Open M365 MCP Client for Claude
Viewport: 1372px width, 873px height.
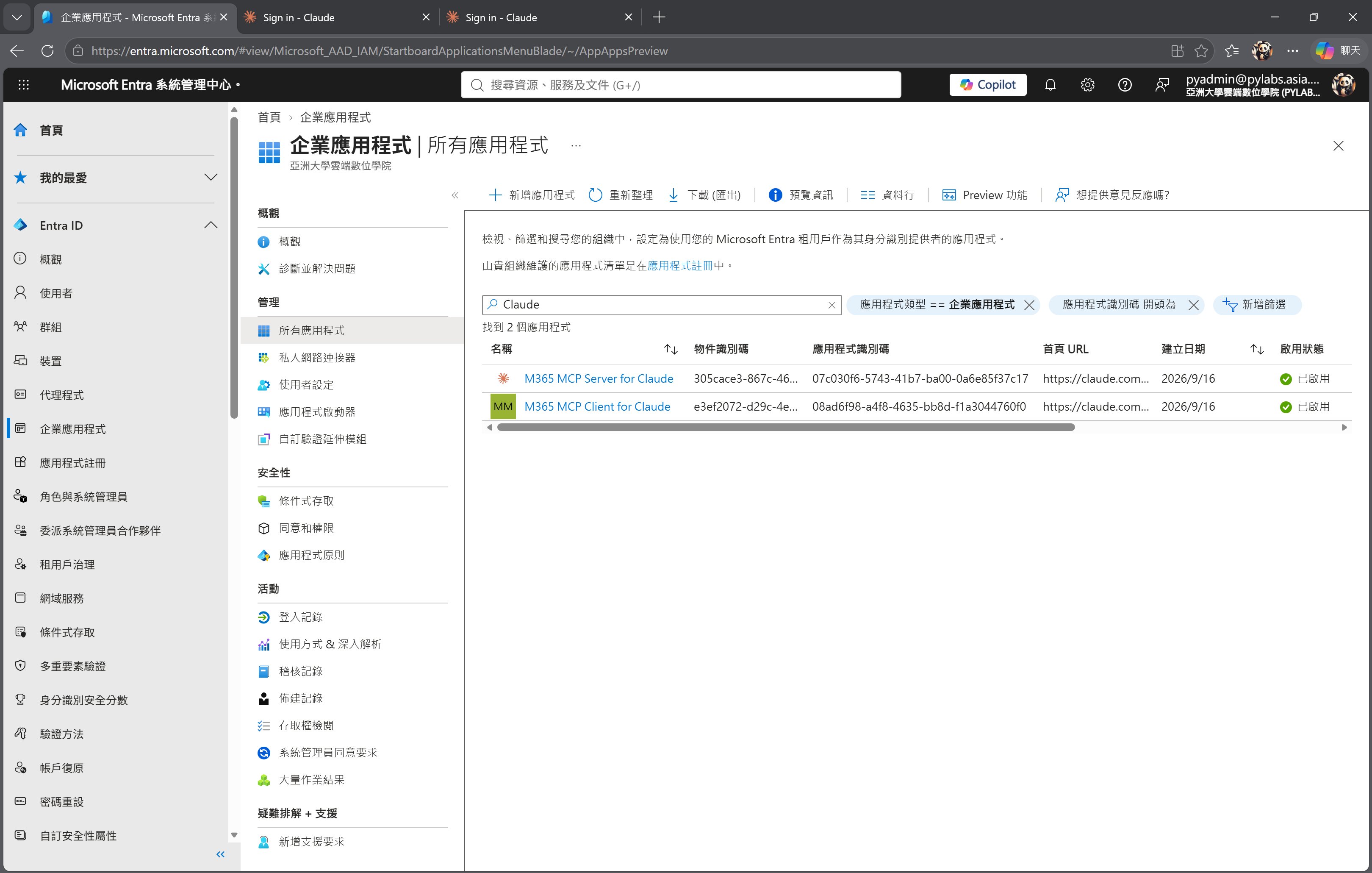pos(596,406)
